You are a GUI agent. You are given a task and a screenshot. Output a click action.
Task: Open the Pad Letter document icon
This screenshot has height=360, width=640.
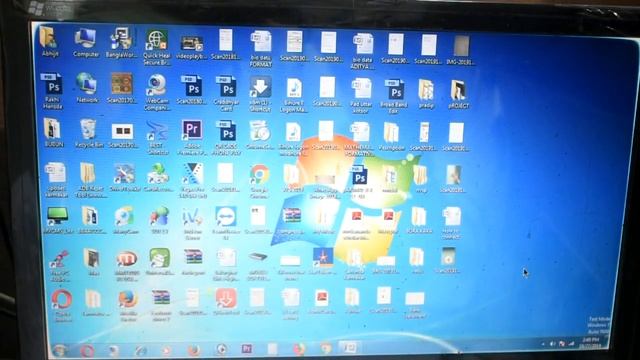tap(361, 95)
